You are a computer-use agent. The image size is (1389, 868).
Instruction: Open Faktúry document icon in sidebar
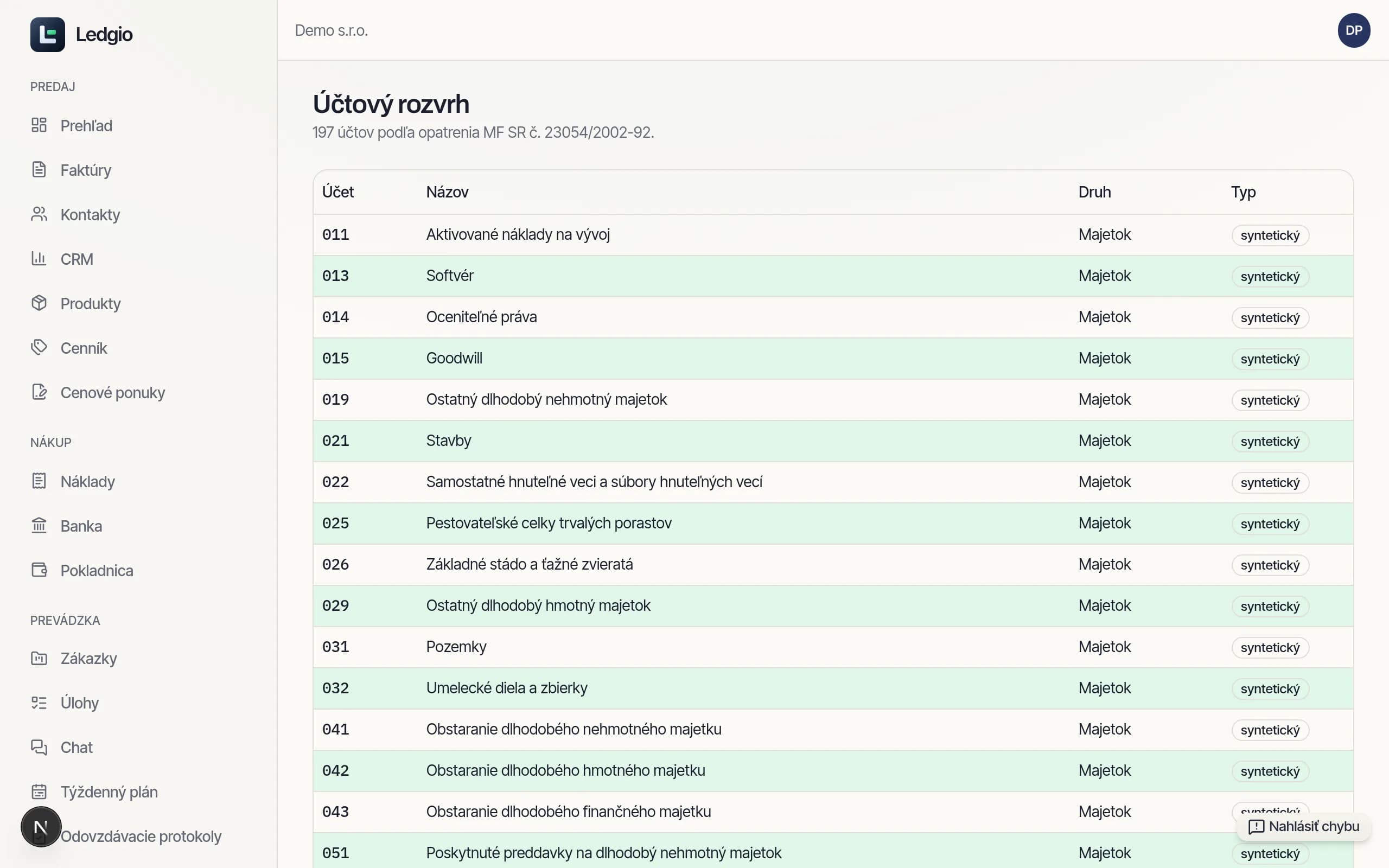coord(39,169)
